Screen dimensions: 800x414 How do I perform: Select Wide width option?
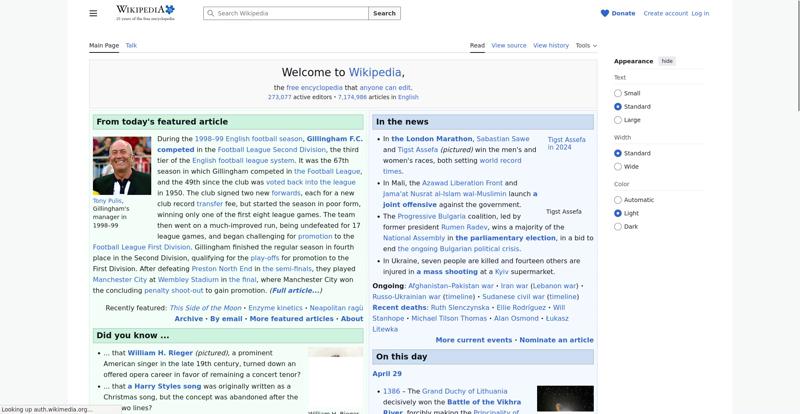618,167
